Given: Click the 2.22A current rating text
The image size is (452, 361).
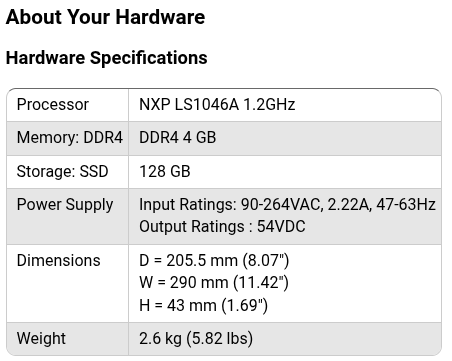Looking at the screenshot, I should pos(350,205).
